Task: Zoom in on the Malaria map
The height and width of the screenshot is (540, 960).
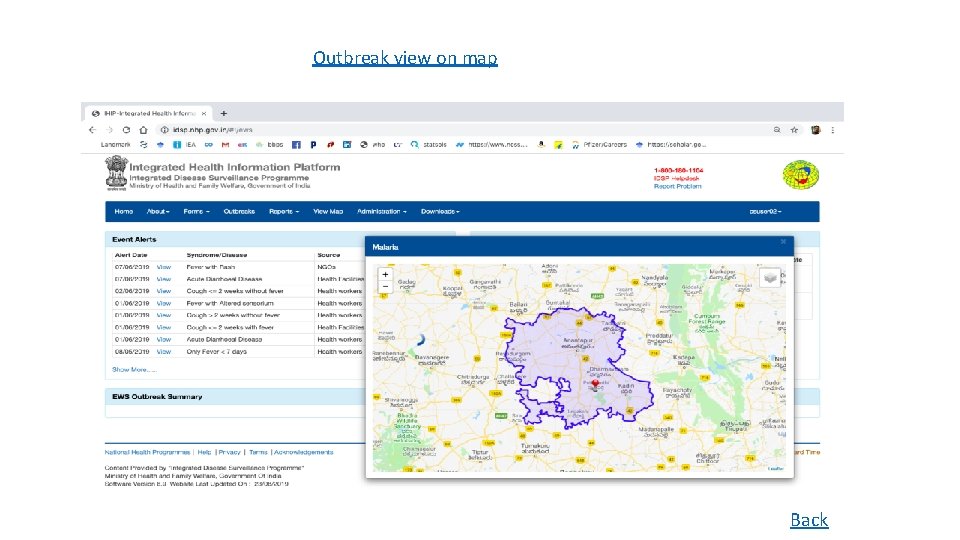Action: tap(385, 275)
